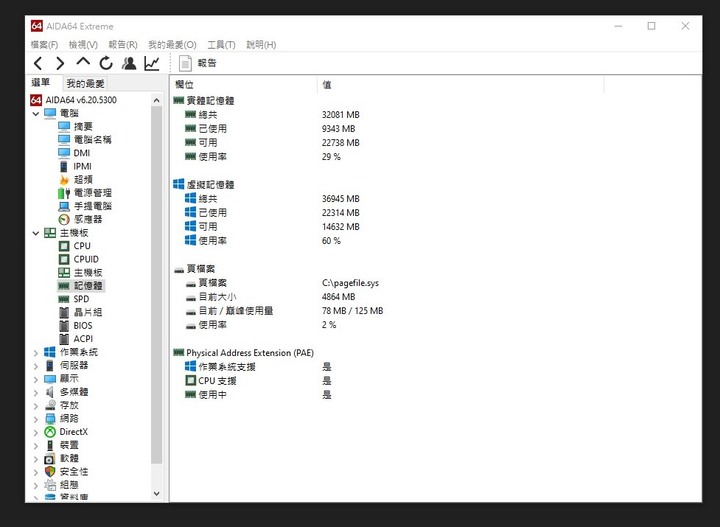
Task: Click the 欄位 column header
Action: 244,85
